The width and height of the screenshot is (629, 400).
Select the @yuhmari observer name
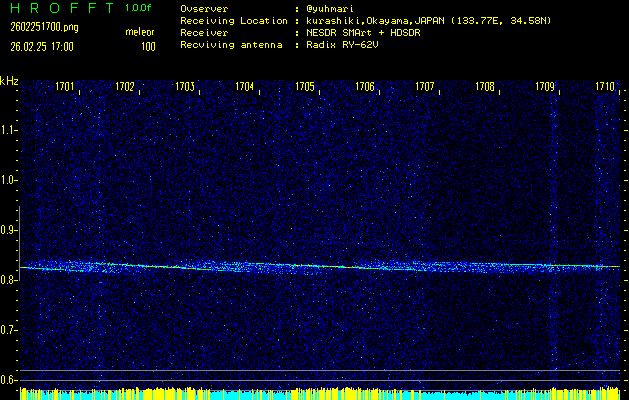[x=332, y=8]
